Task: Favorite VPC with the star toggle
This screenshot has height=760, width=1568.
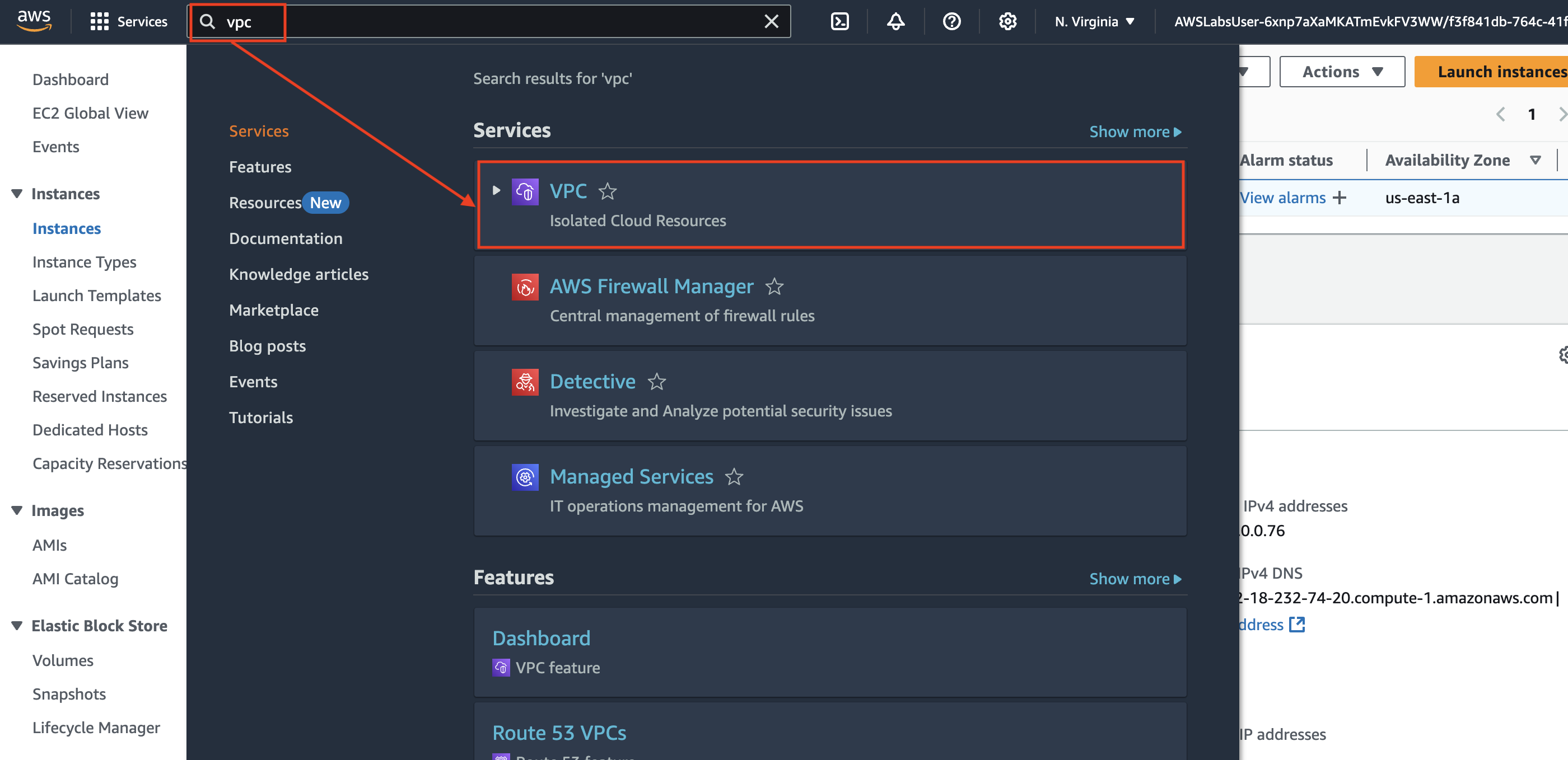Action: (x=608, y=191)
